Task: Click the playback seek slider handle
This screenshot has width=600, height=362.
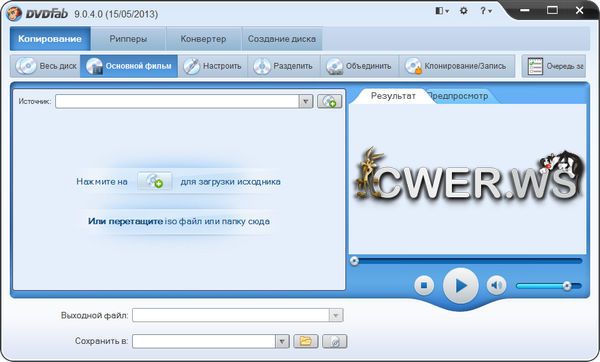Action: [x=354, y=261]
